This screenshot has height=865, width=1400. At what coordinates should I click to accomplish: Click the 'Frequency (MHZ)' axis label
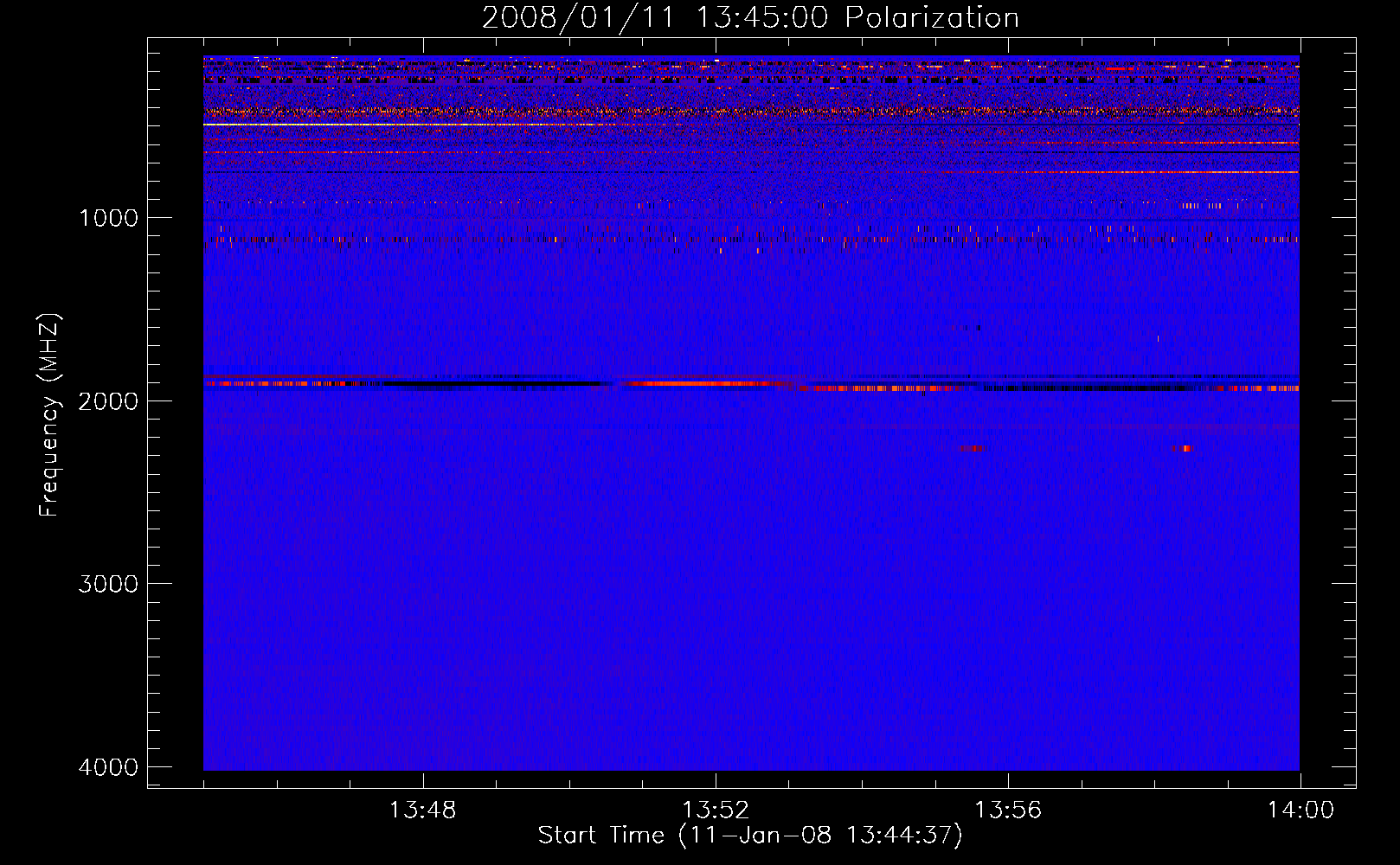coord(50,414)
